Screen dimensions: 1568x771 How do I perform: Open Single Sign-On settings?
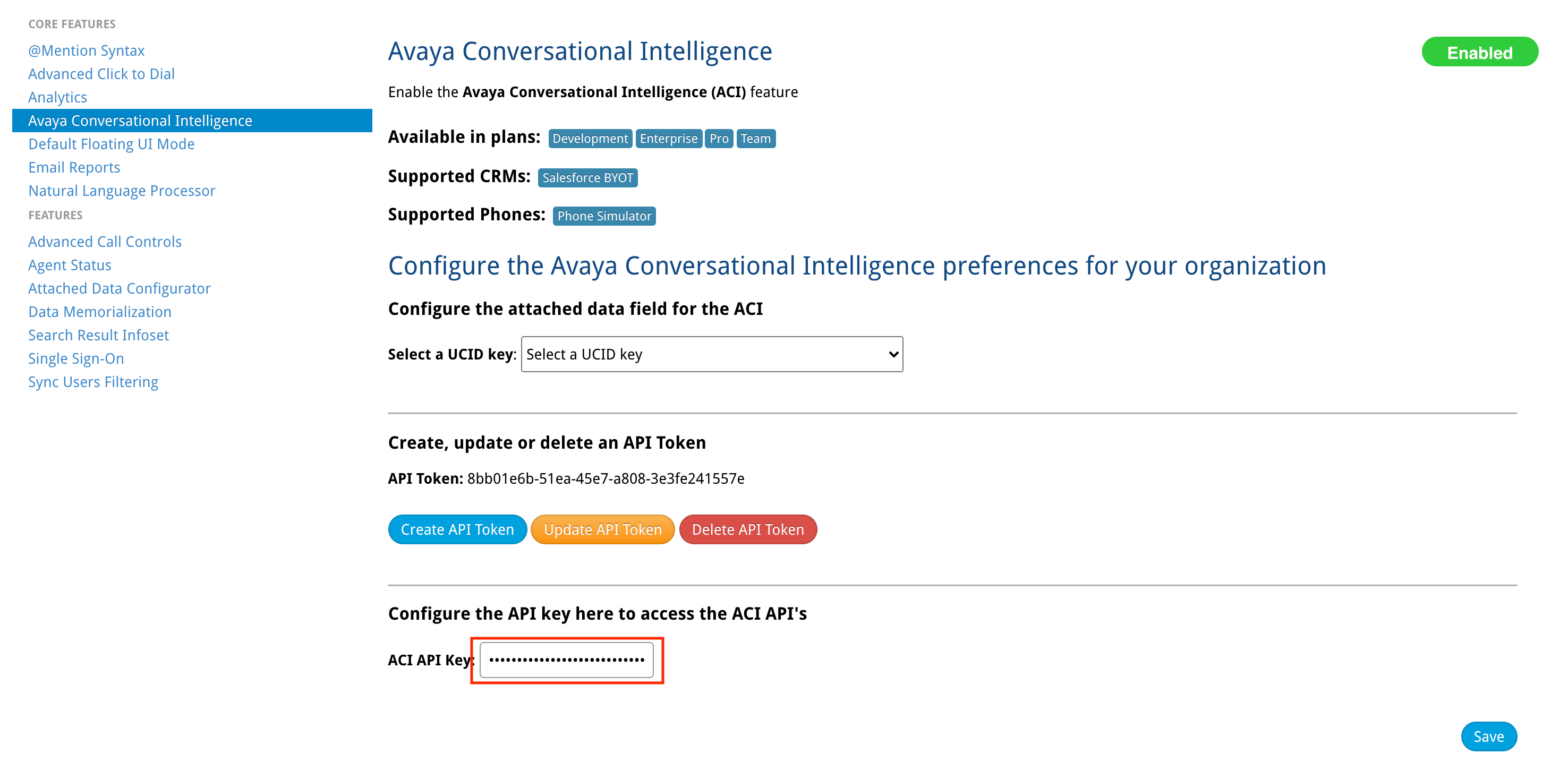click(x=76, y=358)
